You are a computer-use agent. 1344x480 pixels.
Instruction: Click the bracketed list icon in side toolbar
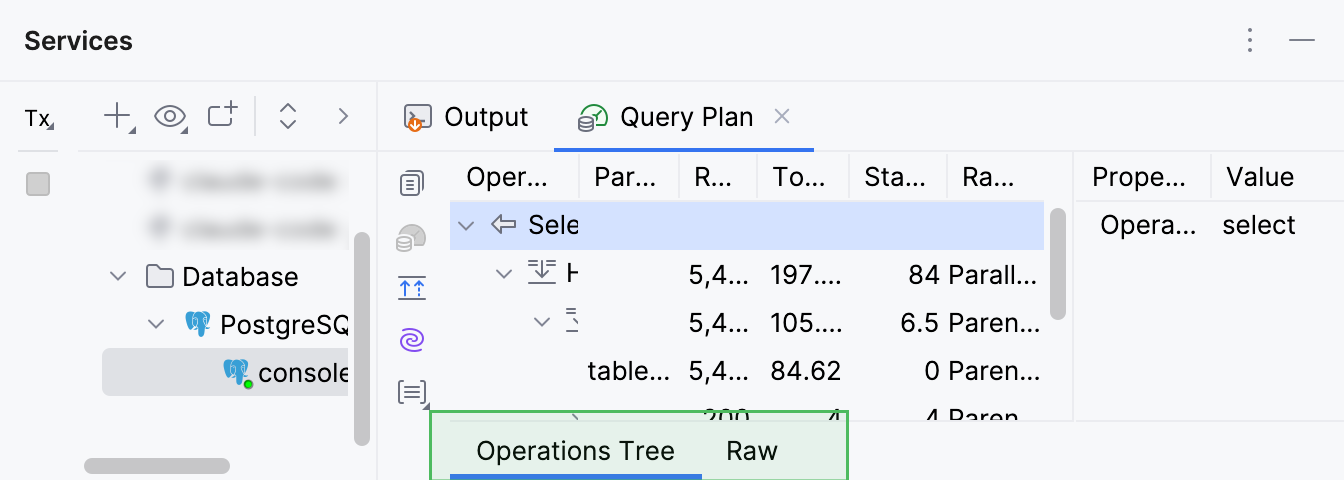(x=412, y=392)
